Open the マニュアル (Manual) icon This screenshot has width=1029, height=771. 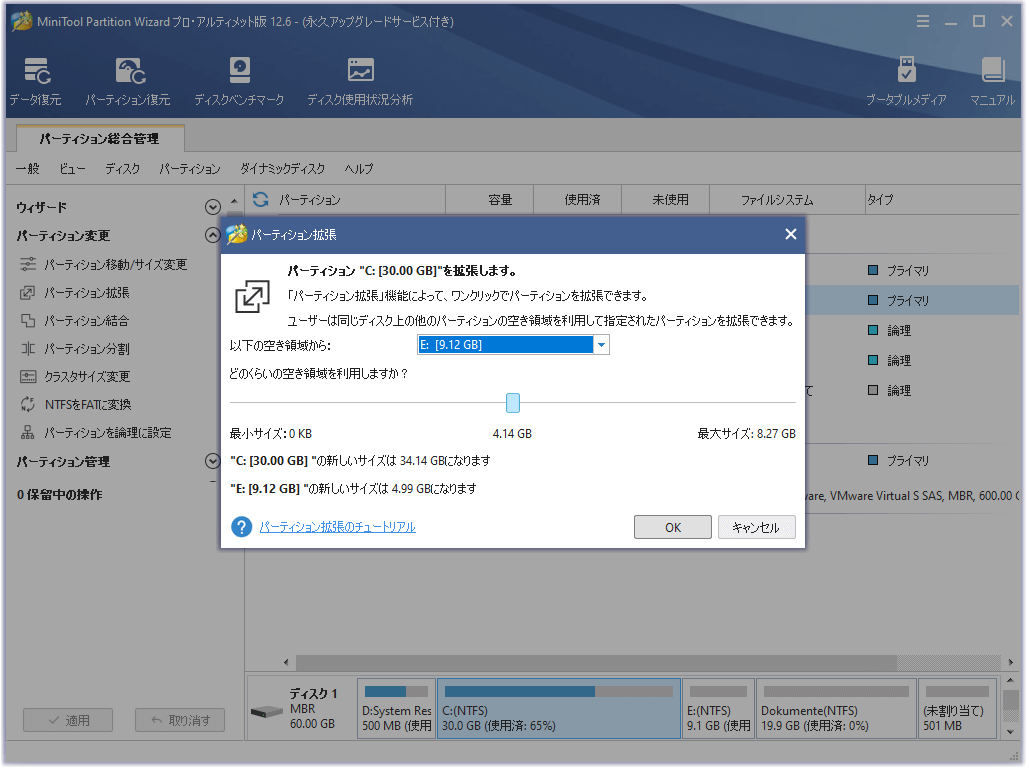click(x=992, y=80)
